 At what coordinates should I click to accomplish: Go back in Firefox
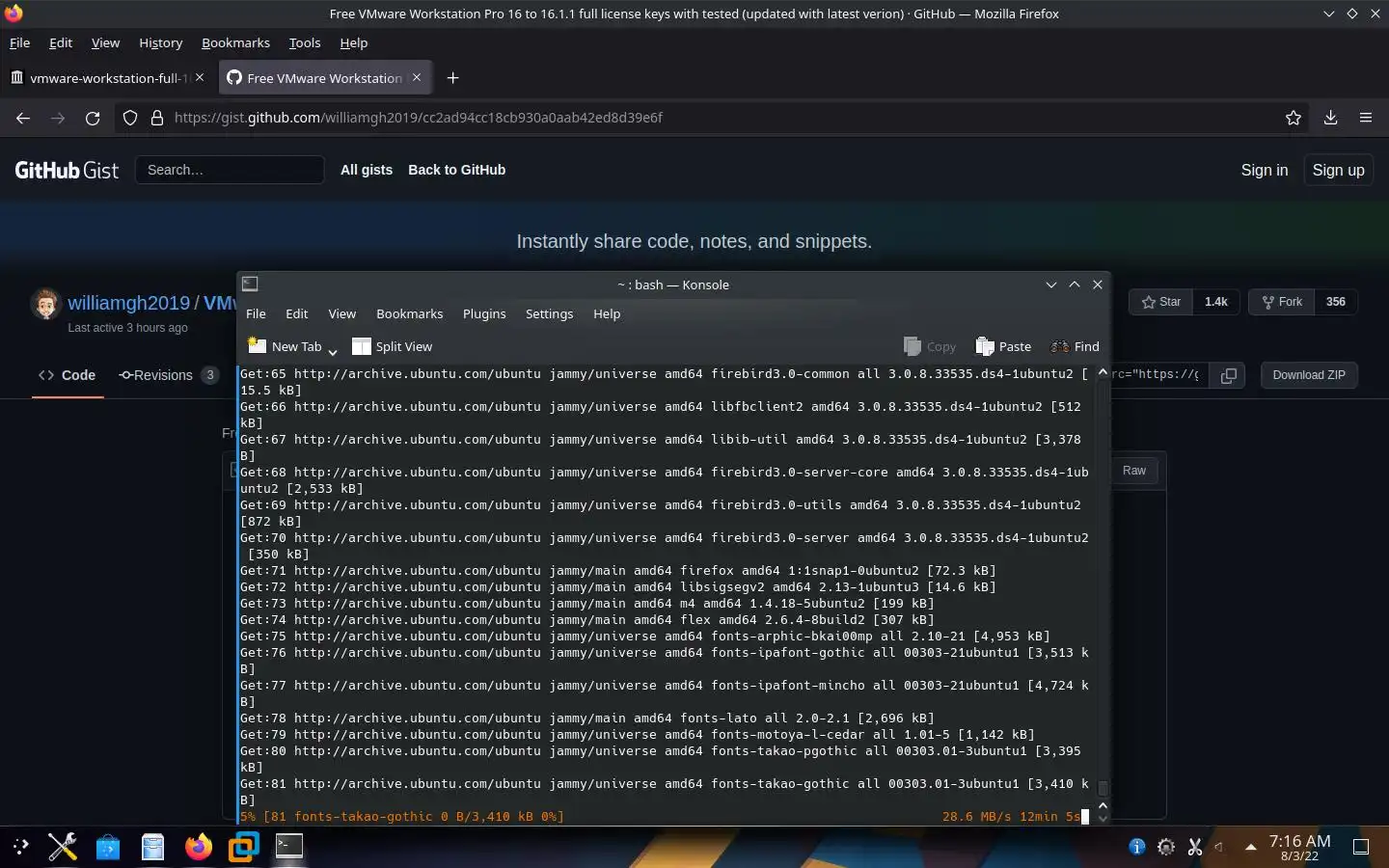click(23, 118)
